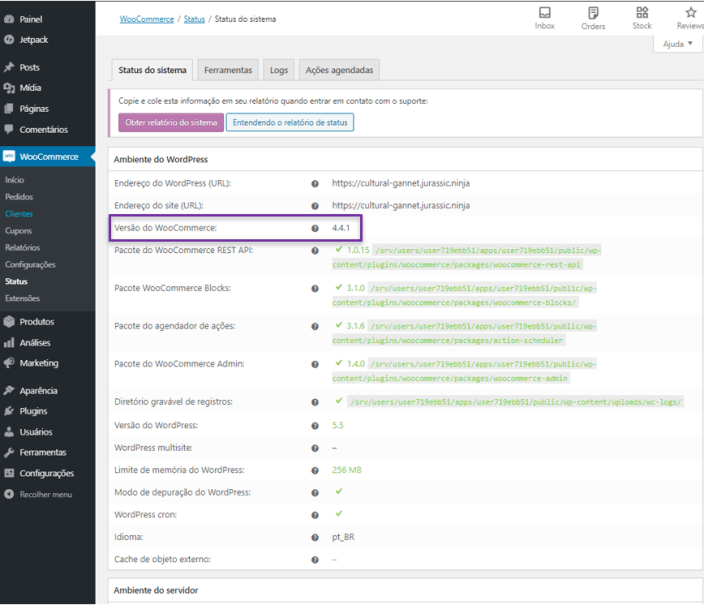Click the Ambiente do servidor section header

click(x=156, y=591)
